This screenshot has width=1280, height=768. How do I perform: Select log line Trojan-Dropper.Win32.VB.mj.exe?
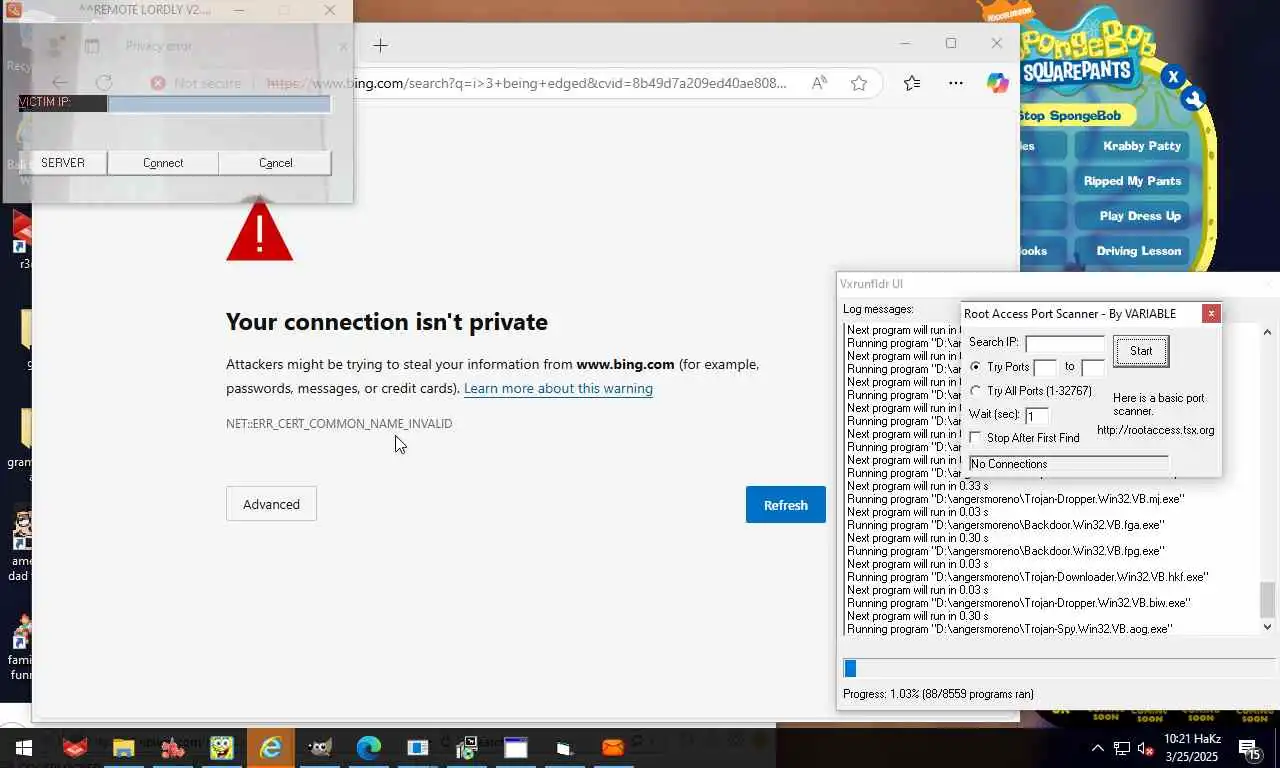click(1015, 498)
